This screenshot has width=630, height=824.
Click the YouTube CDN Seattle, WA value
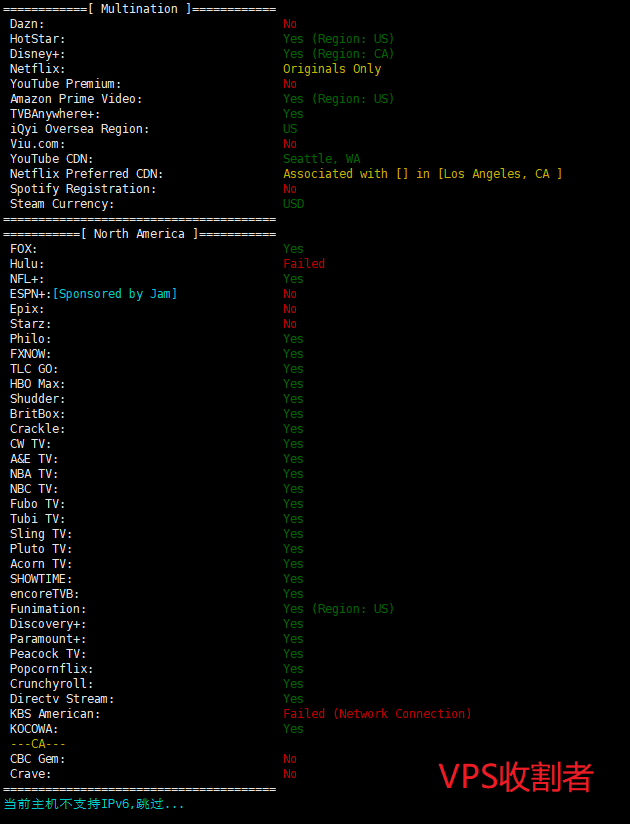point(322,159)
